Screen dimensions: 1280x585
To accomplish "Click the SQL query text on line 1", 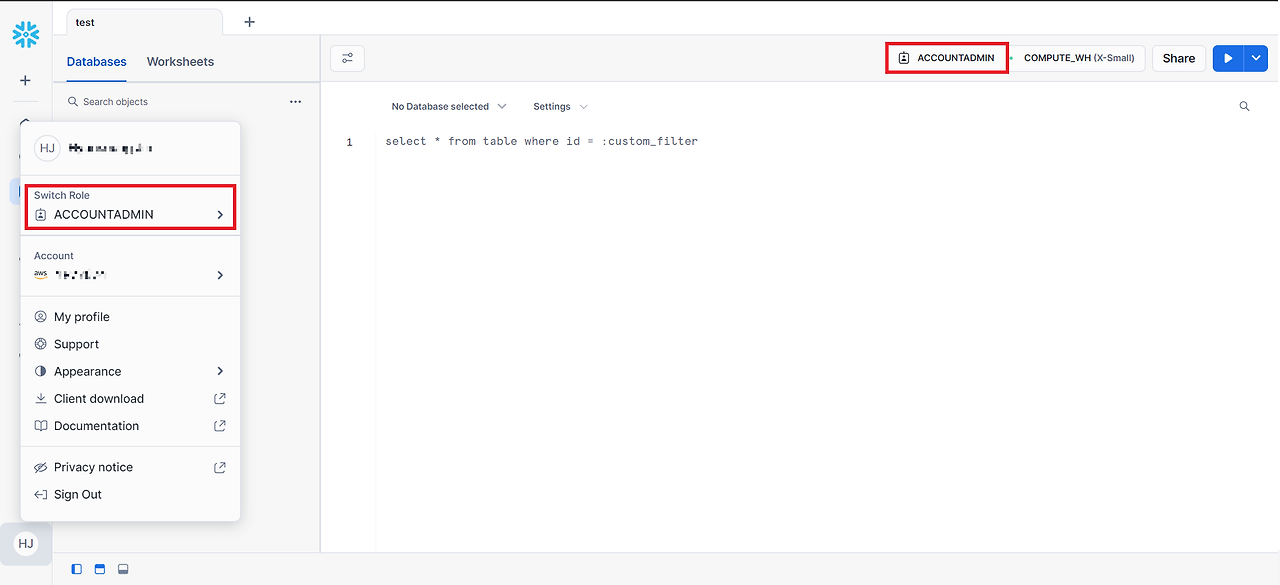I will coord(541,141).
